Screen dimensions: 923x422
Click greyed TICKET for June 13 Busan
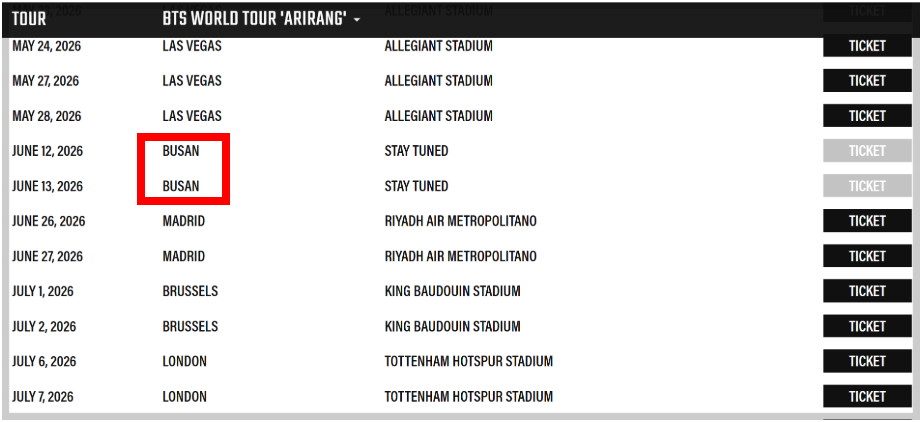(867, 186)
